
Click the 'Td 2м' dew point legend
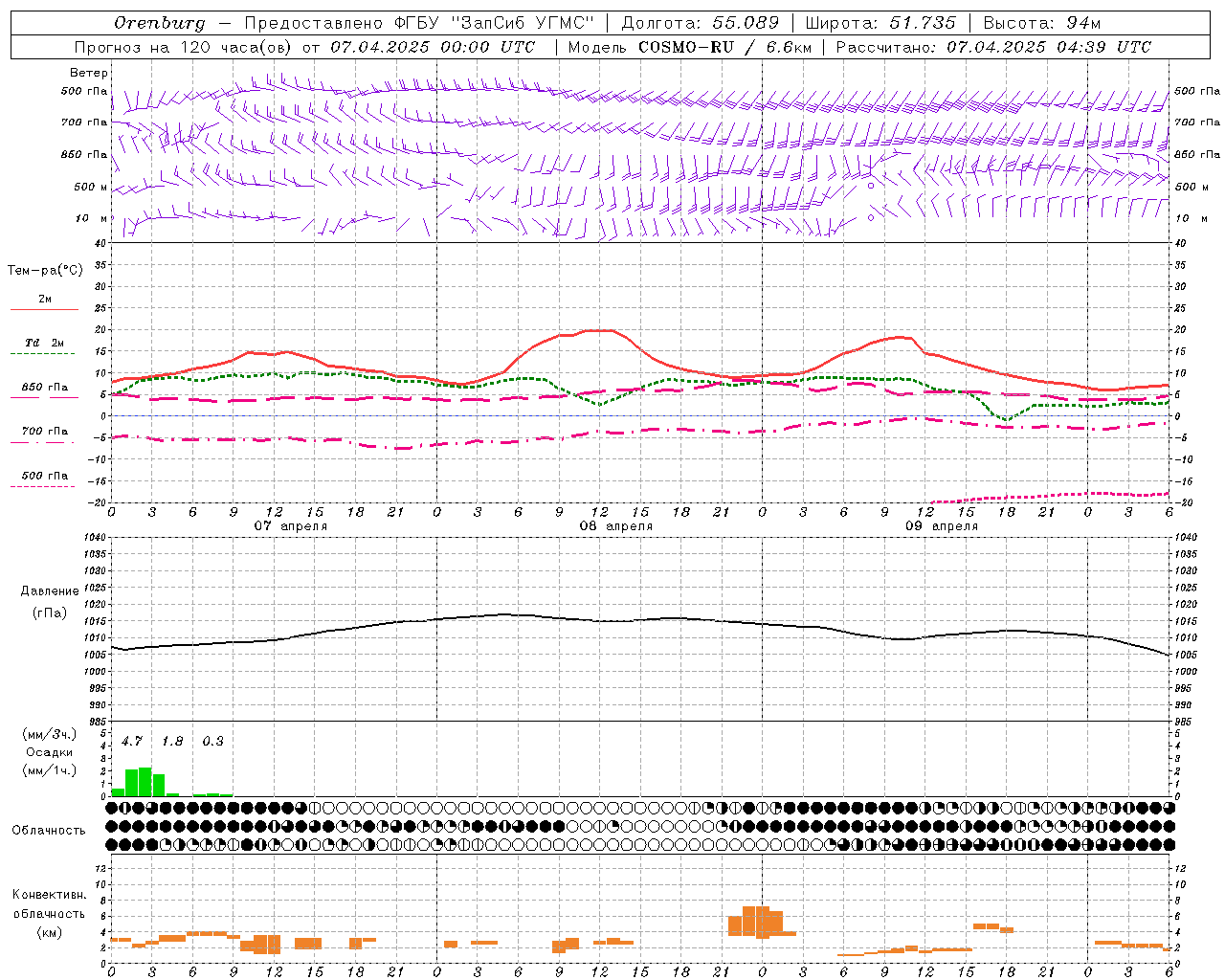pos(45,343)
